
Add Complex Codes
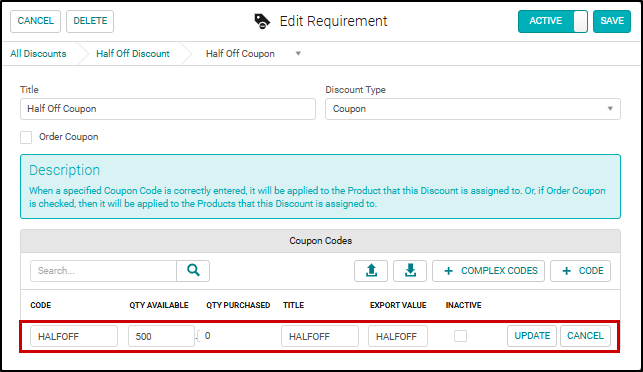488,271
